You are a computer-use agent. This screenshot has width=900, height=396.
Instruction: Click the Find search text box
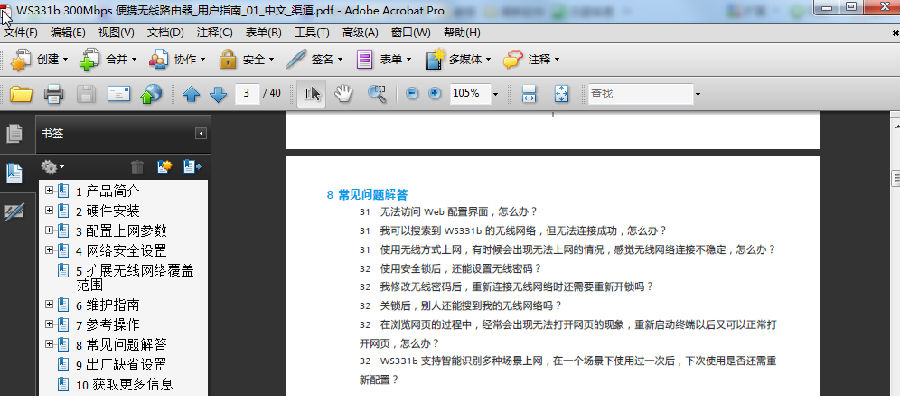coord(641,94)
